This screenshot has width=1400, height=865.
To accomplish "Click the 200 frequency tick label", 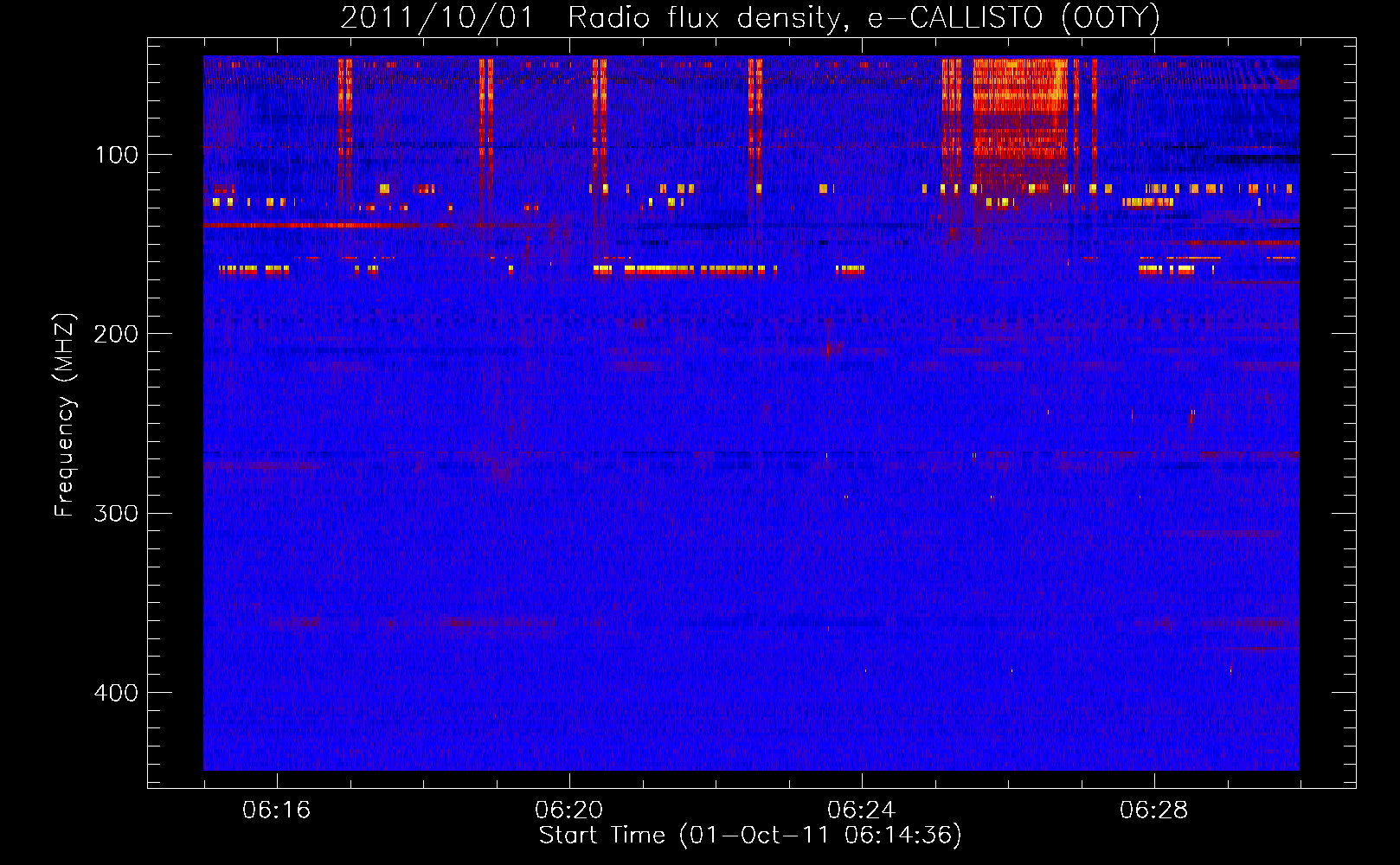I will point(116,334).
